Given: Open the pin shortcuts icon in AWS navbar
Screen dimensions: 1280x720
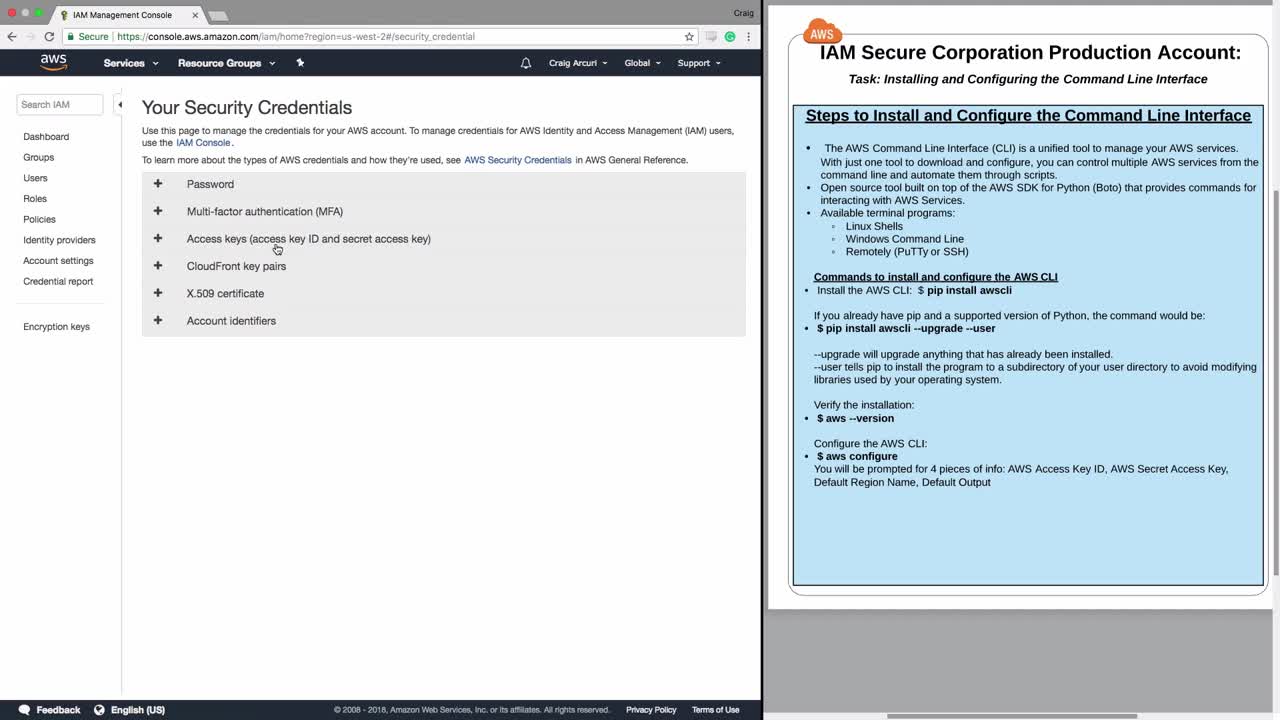Looking at the screenshot, I should click(300, 63).
